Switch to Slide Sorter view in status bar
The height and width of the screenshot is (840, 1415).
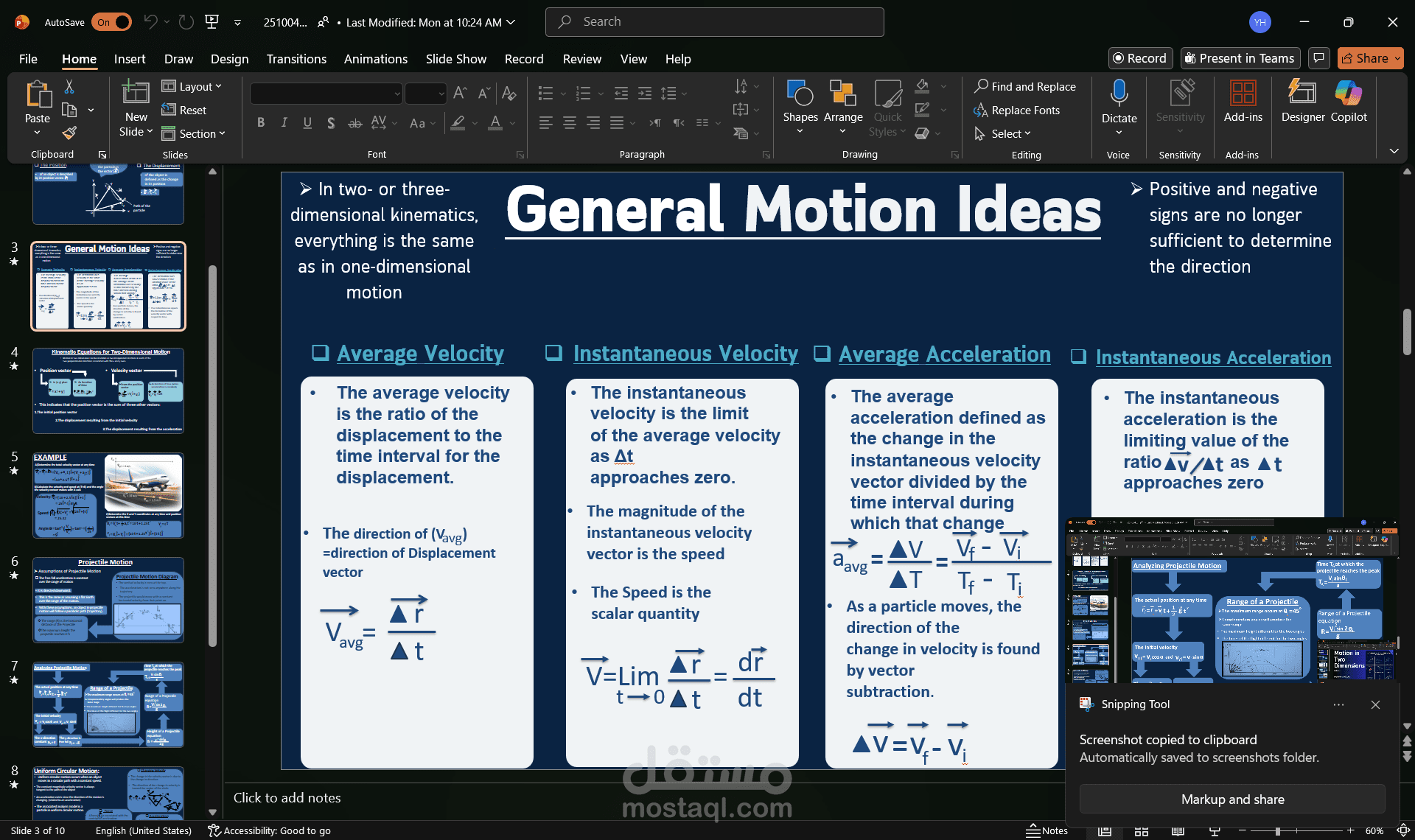coord(1141,830)
